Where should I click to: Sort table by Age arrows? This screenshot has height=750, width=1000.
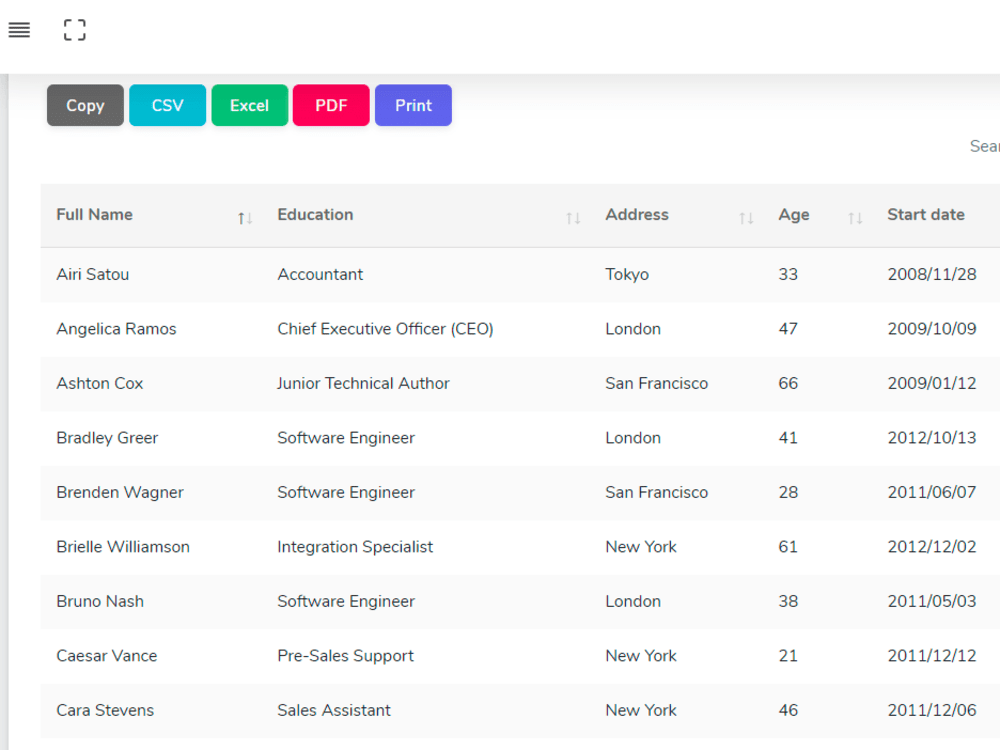click(x=855, y=219)
